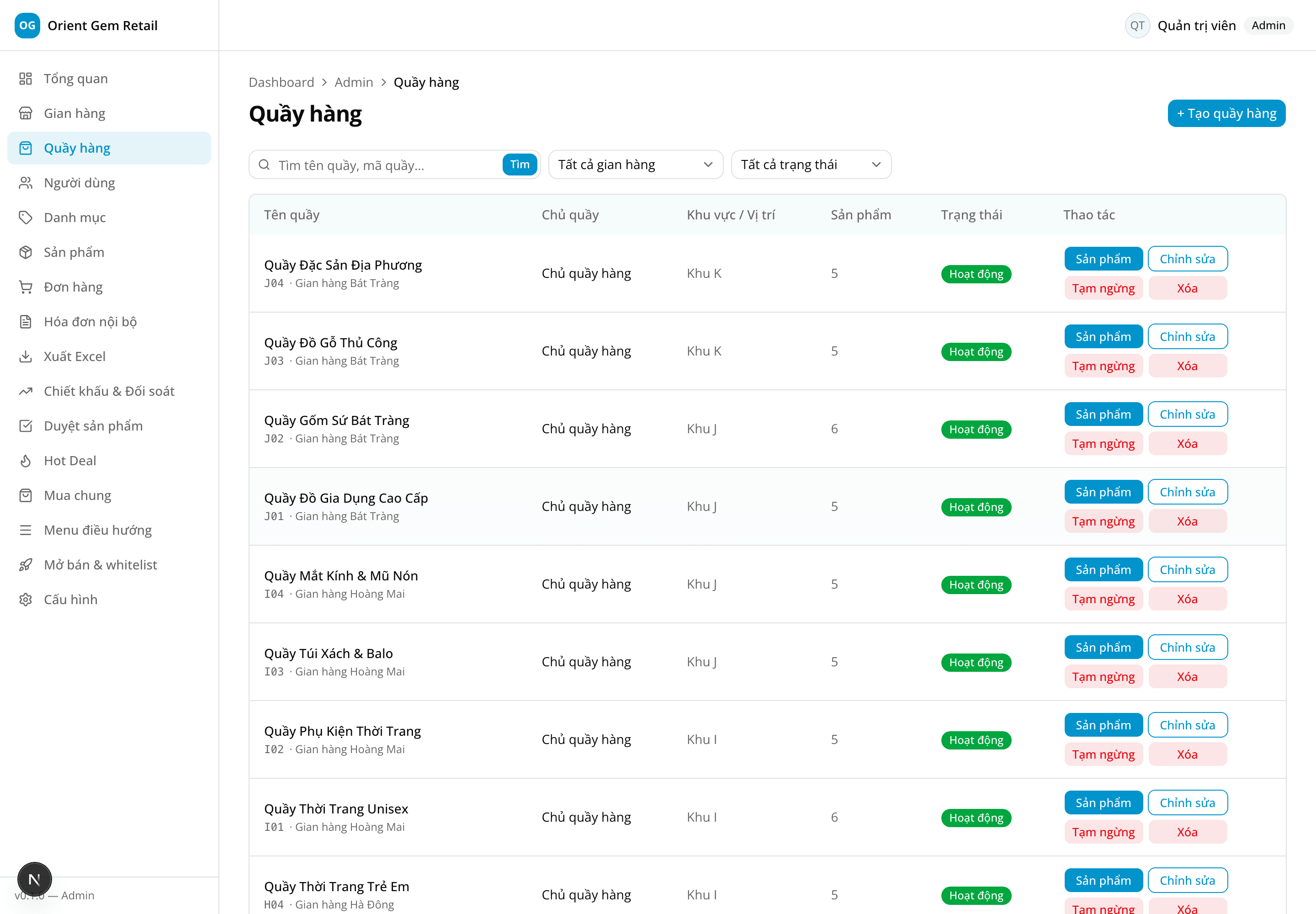Viewport: 1316px width, 914px height.
Task: Click J01 · Gian hàng Bát Tràng subtitle
Action: (x=331, y=516)
